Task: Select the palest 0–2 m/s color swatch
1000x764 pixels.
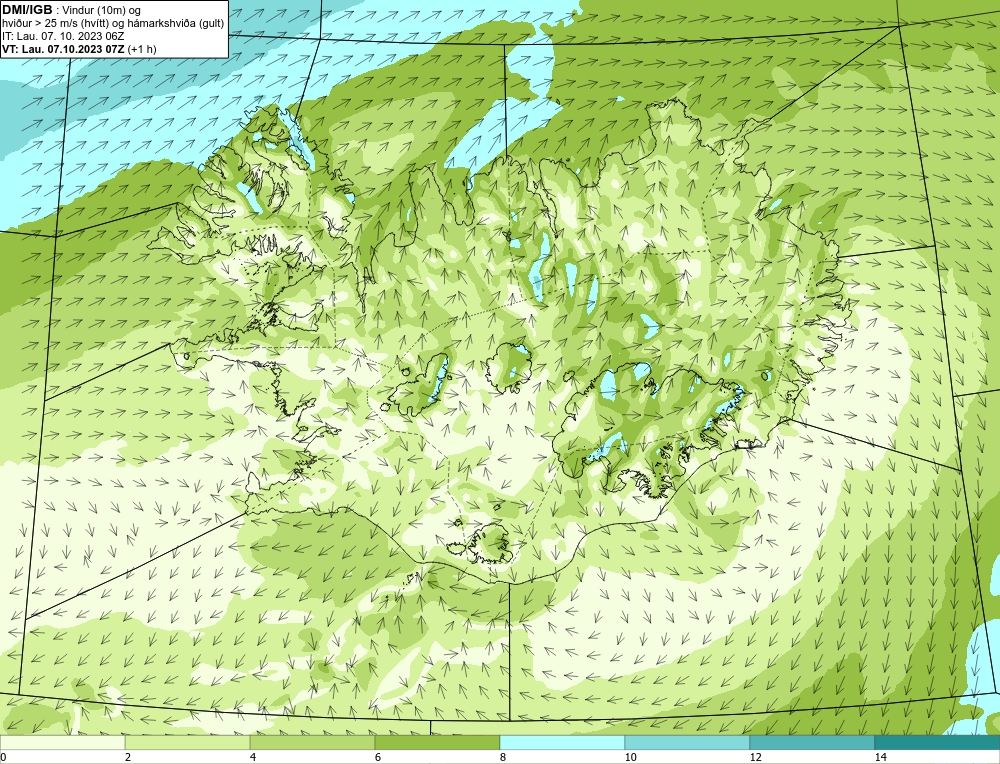Action: pyautogui.click(x=62, y=742)
